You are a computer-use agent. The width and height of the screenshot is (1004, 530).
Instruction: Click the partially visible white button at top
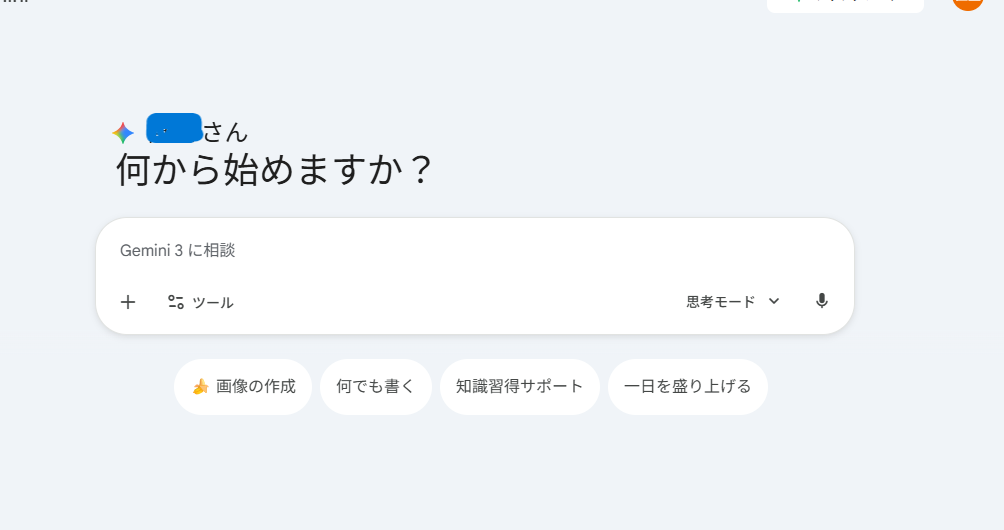pos(845,4)
